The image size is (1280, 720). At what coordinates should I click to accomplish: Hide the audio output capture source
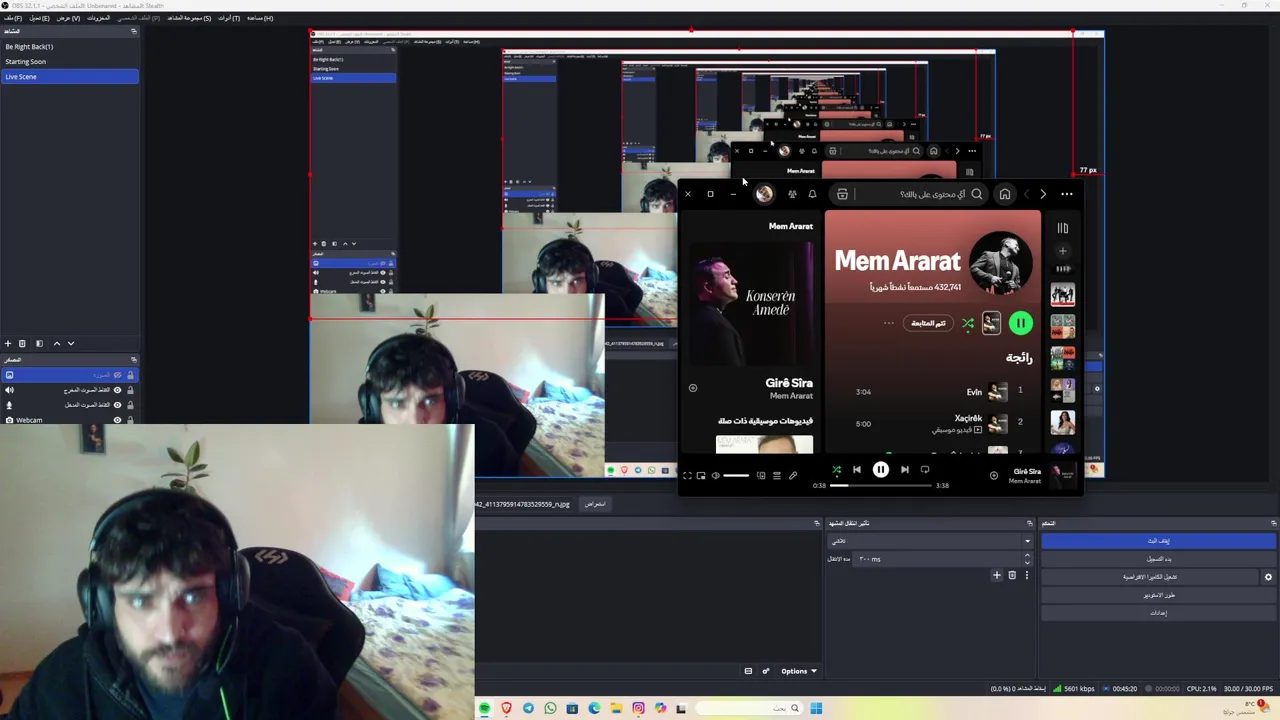tap(117, 390)
